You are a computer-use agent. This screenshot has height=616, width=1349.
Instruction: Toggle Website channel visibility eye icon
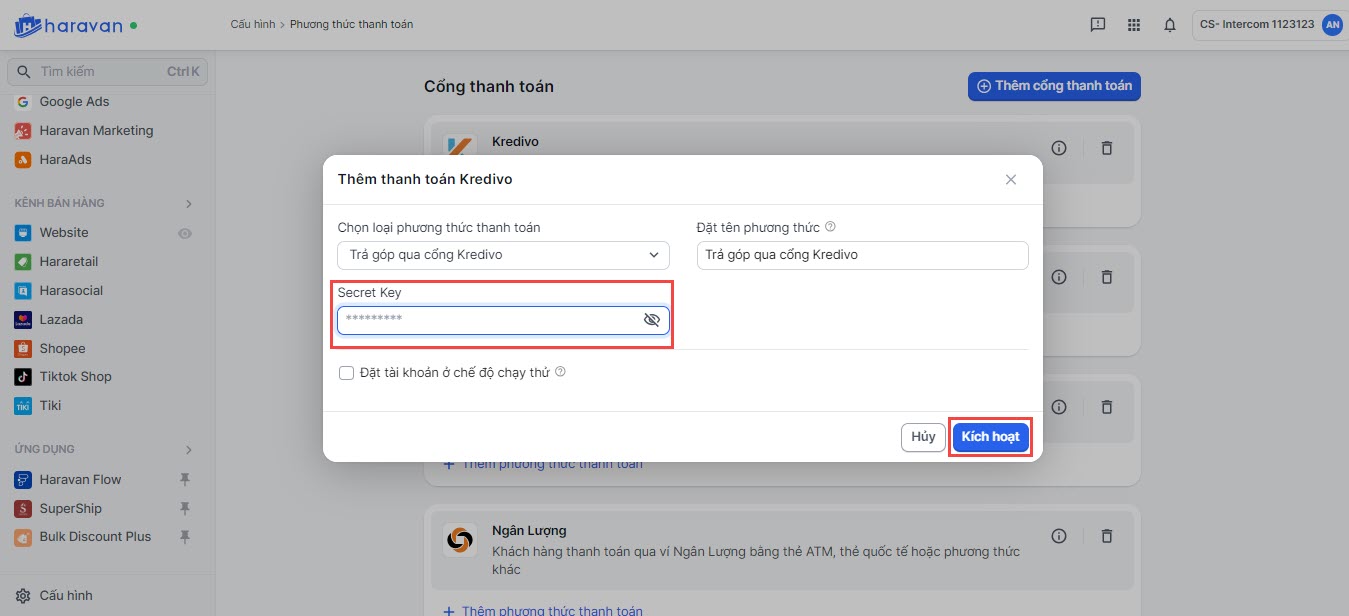(184, 233)
